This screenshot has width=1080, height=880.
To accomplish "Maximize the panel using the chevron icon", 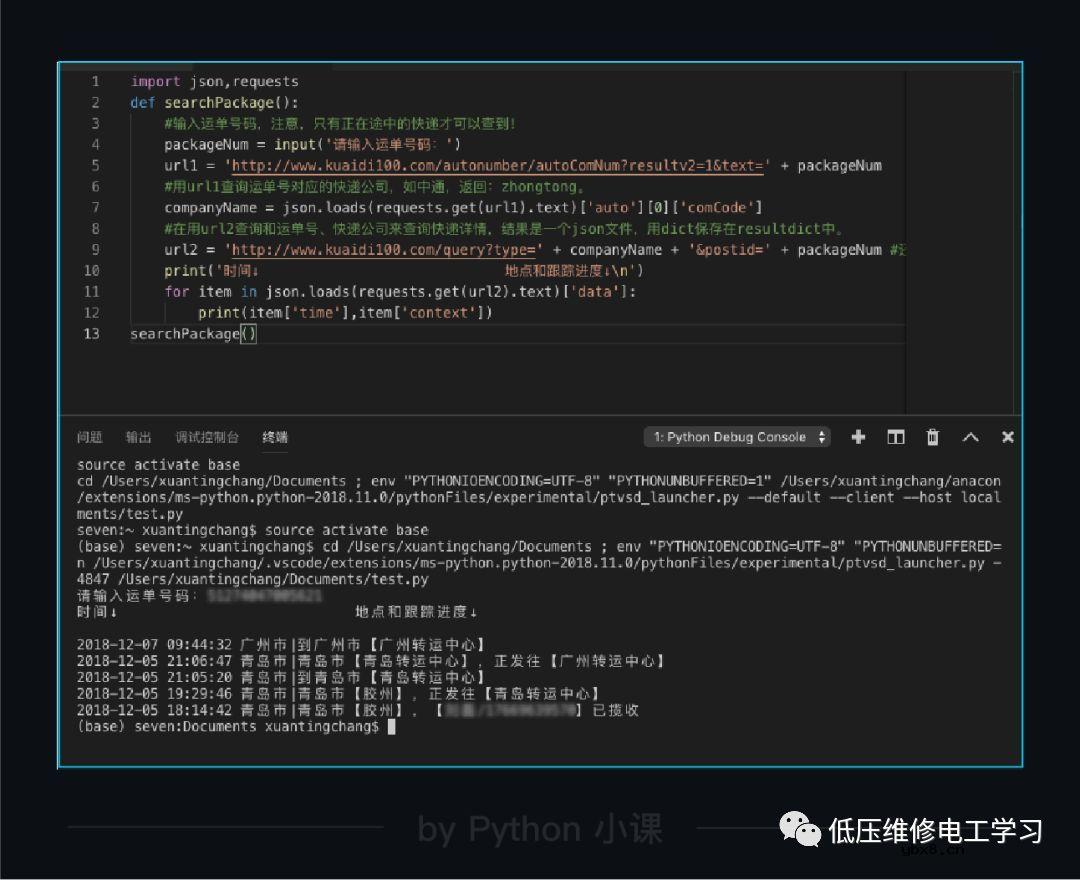I will click(970, 437).
